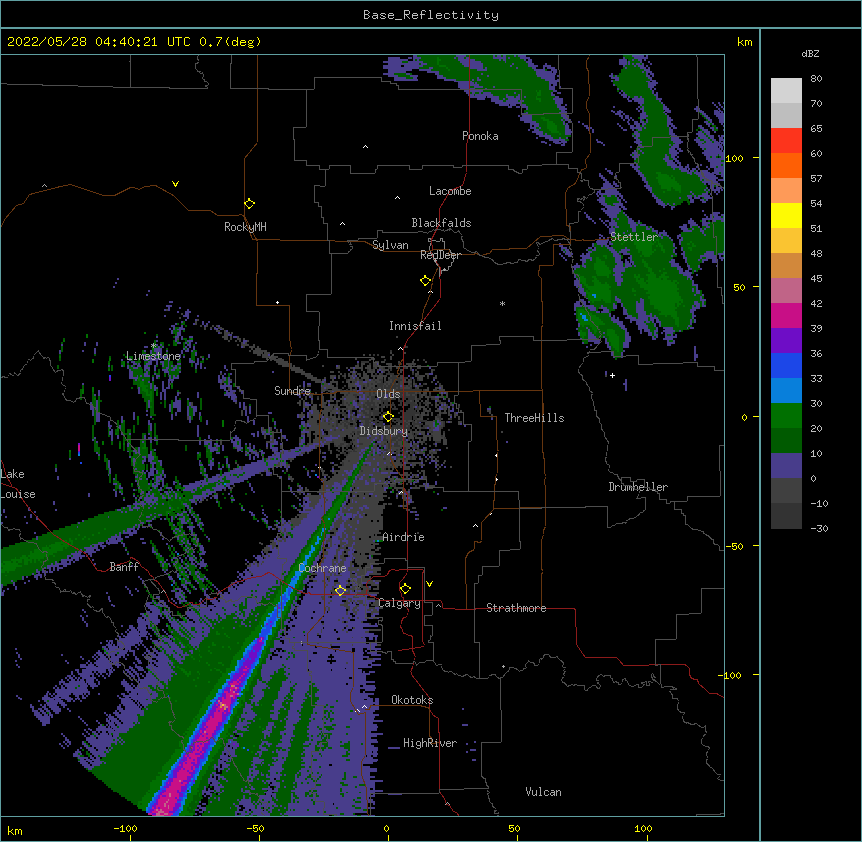Viewport: 862px width, 842px height.
Task: Click the Stettler town label
Action: pyautogui.click(x=634, y=237)
